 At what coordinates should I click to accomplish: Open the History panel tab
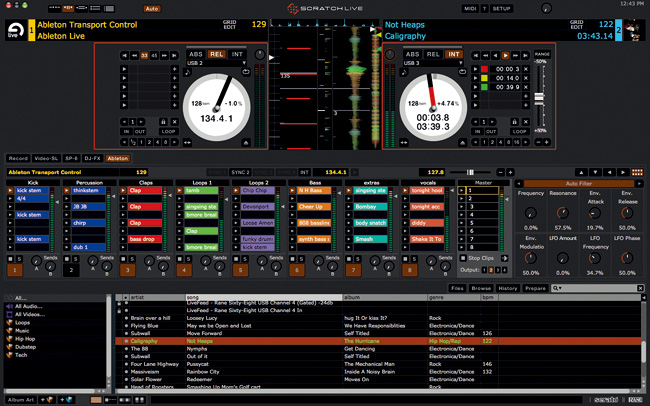[x=508, y=288]
